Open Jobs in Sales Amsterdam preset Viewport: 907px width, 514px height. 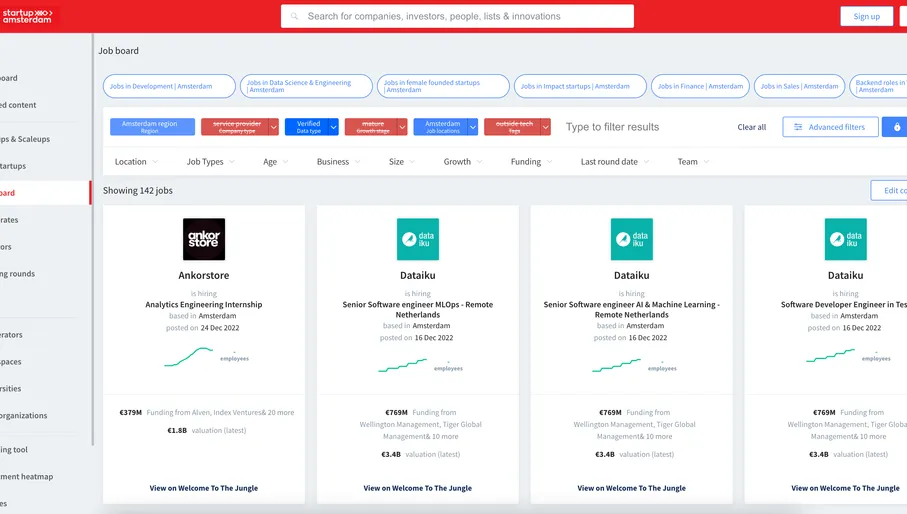pyautogui.click(x=799, y=86)
